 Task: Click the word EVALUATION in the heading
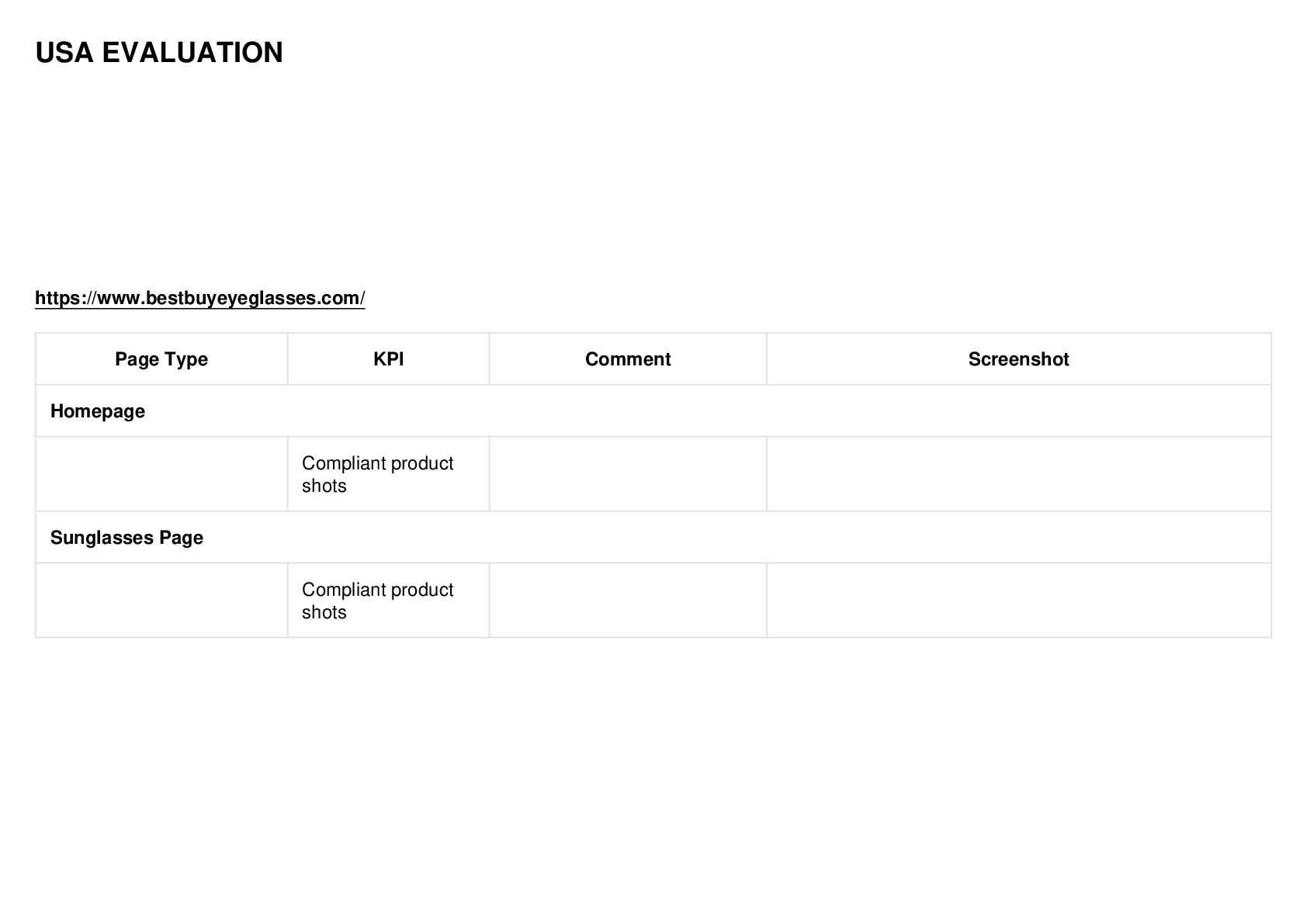pyautogui.click(x=192, y=53)
